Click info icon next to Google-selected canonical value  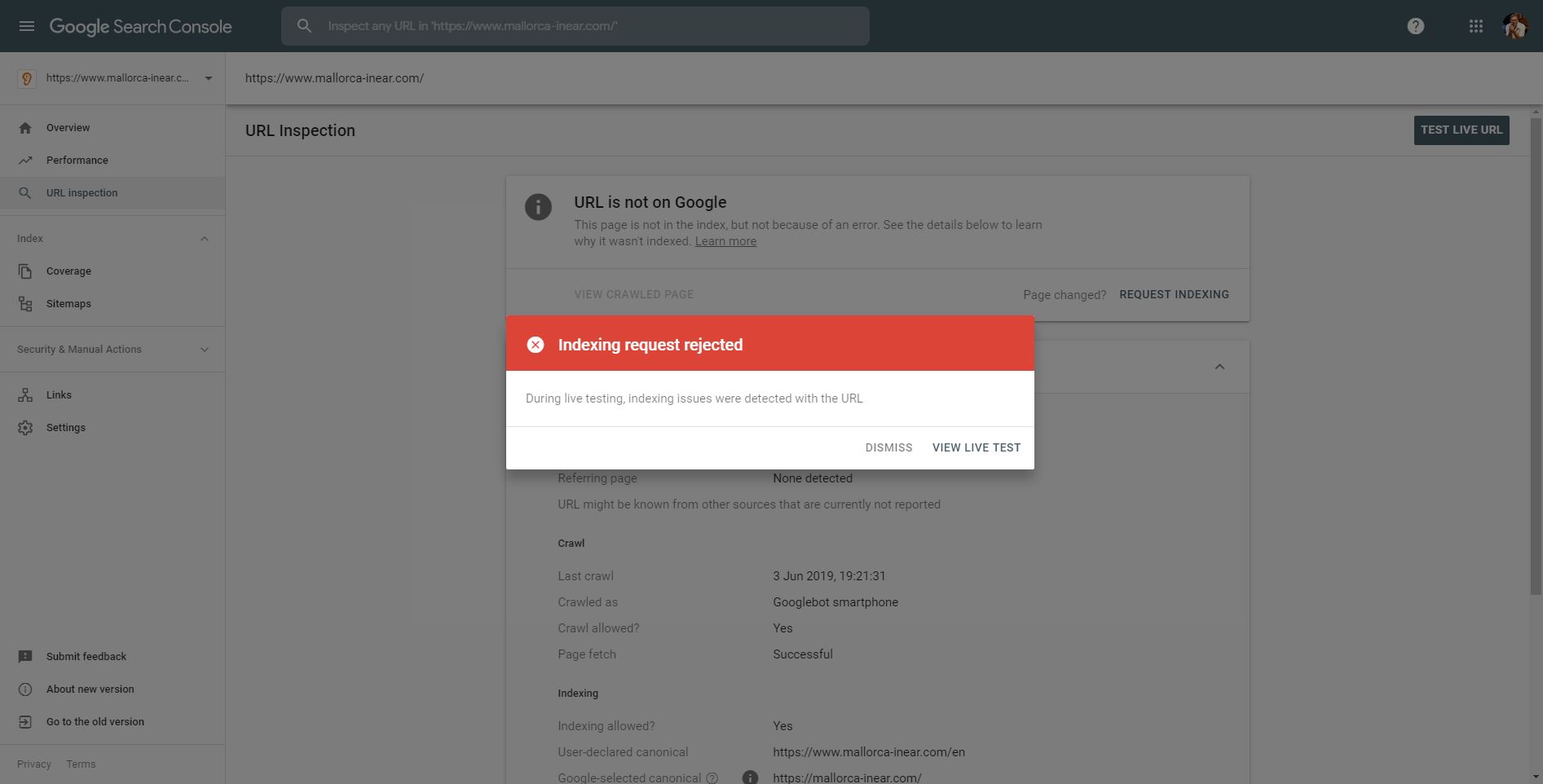pos(750,777)
